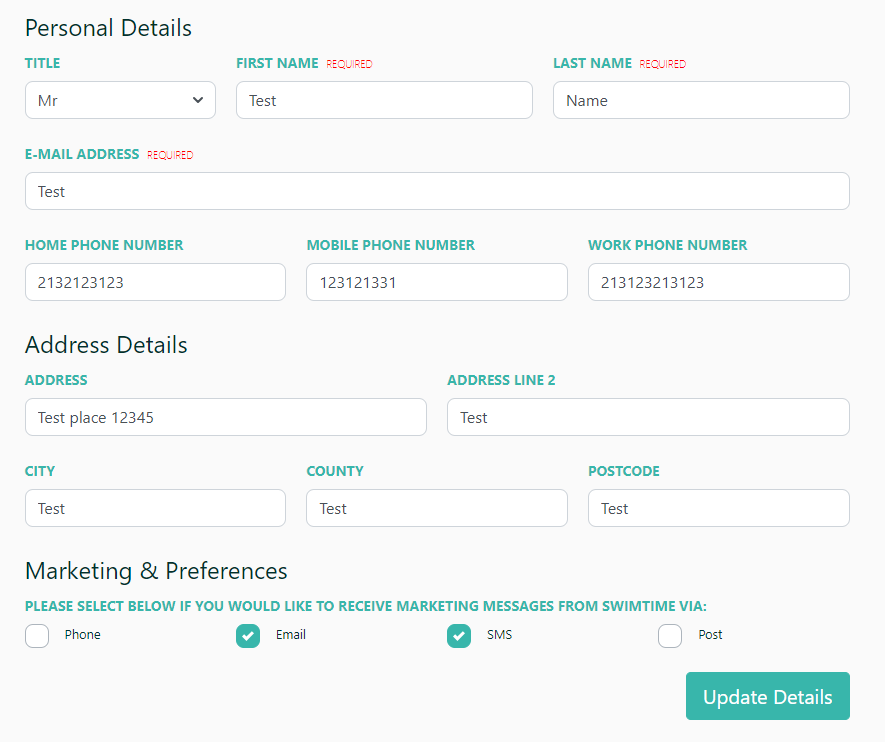
Task: Click the Postcode input field
Action: click(x=718, y=508)
